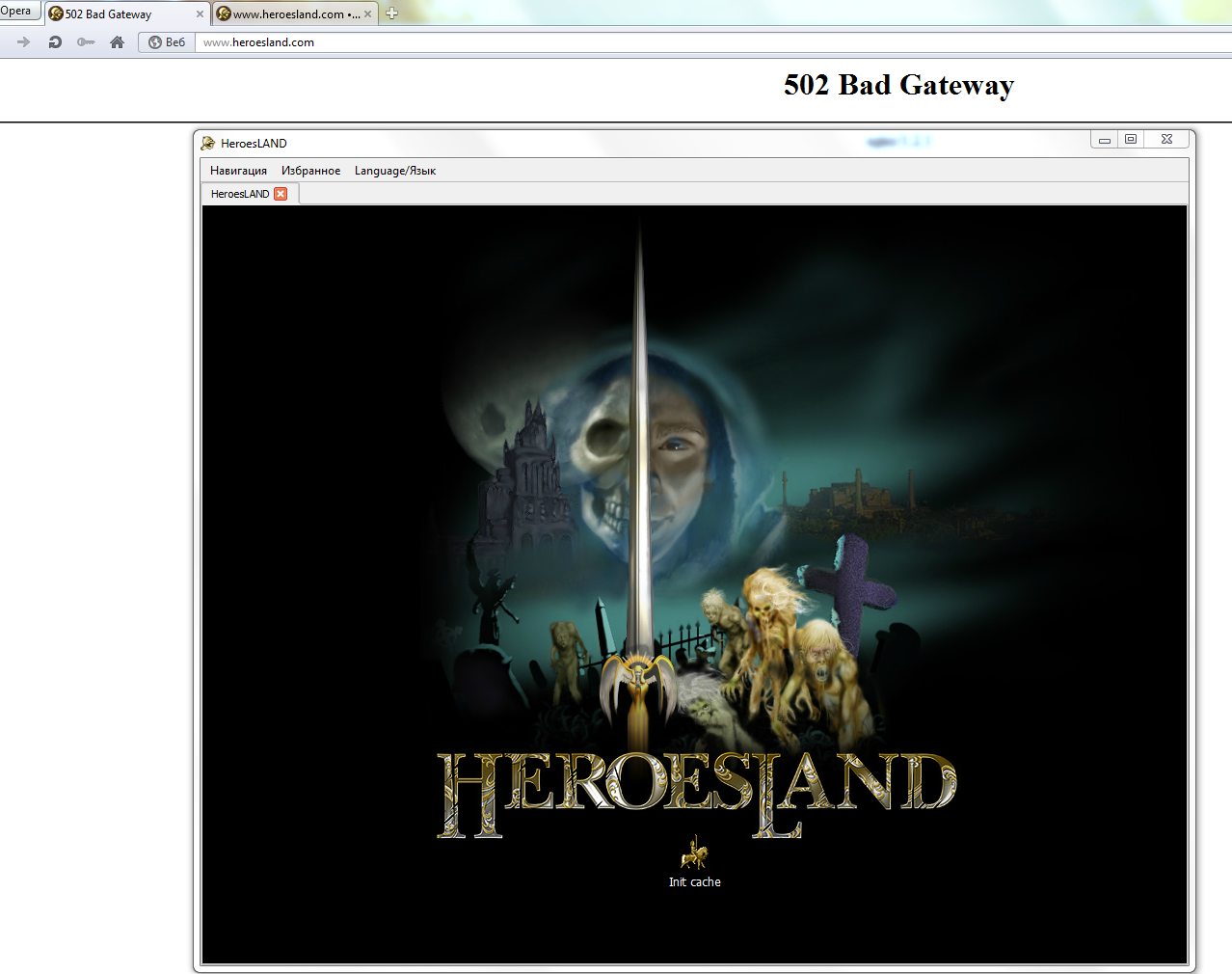Open the Избранное menu
The width and height of the screenshot is (1232, 974).
point(310,171)
